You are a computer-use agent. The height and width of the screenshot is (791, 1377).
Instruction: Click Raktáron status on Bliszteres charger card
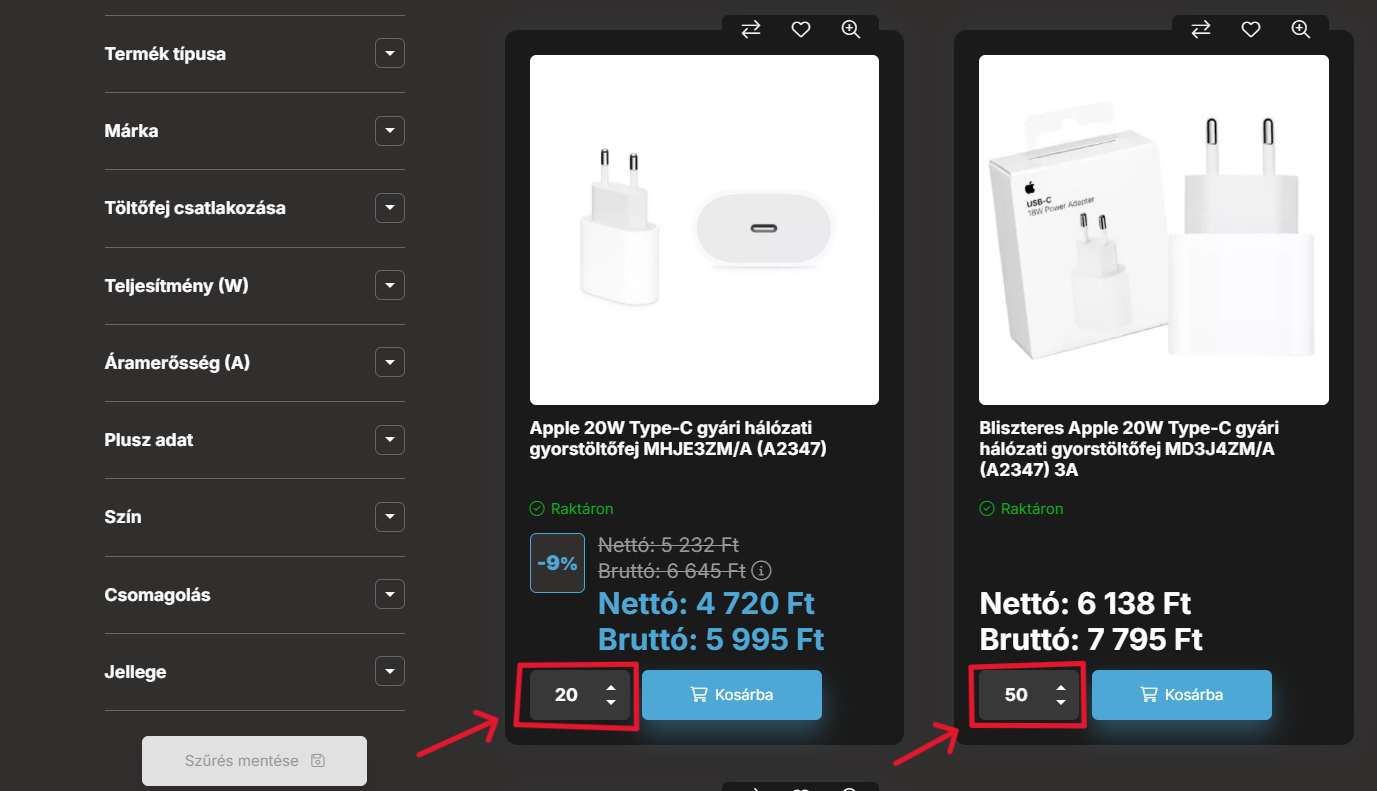[x=1021, y=509]
